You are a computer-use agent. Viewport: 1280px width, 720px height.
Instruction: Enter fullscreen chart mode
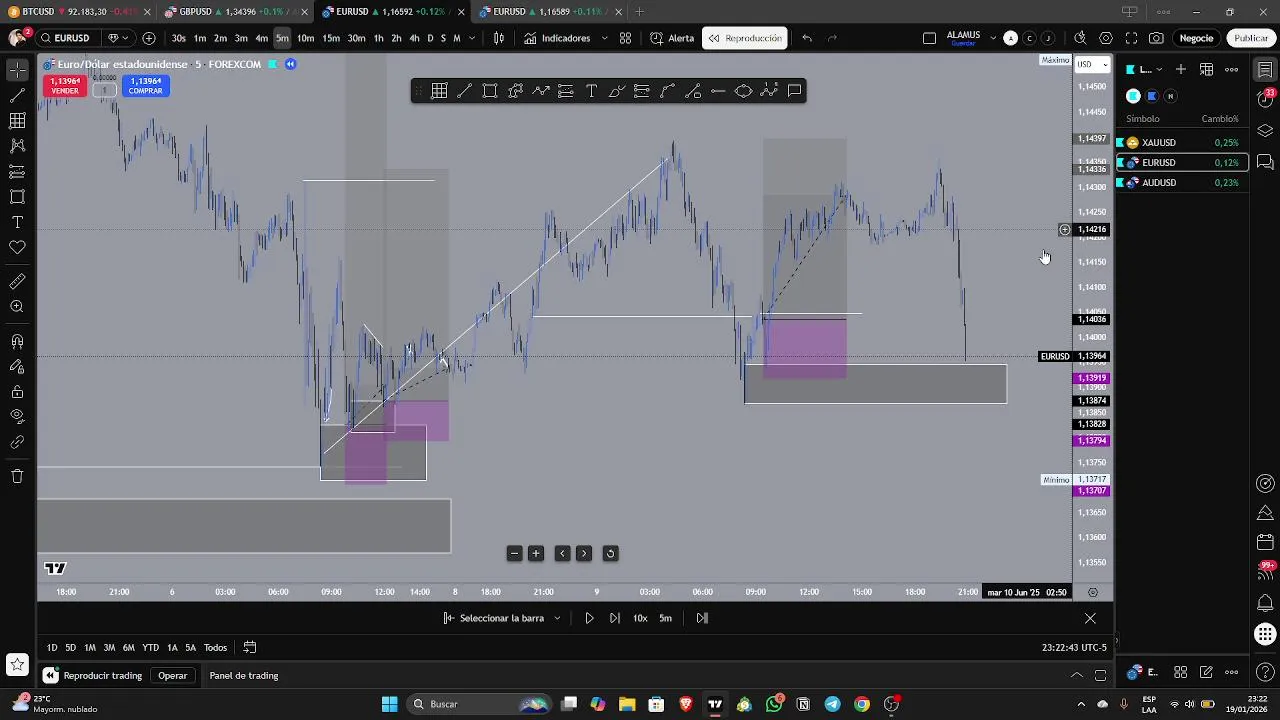click(1131, 38)
